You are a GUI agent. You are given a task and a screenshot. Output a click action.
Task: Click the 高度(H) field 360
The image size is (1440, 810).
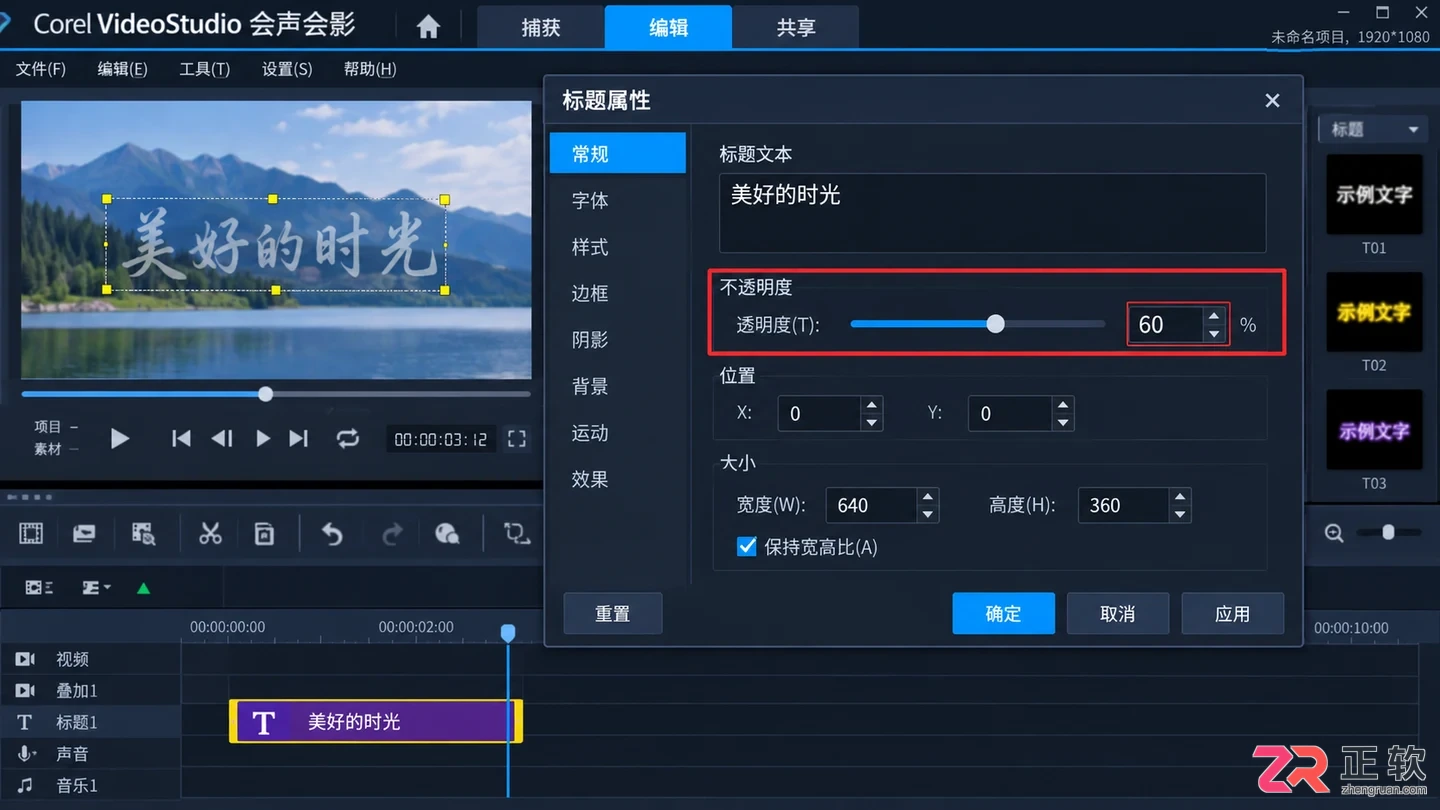coord(1123,505)
